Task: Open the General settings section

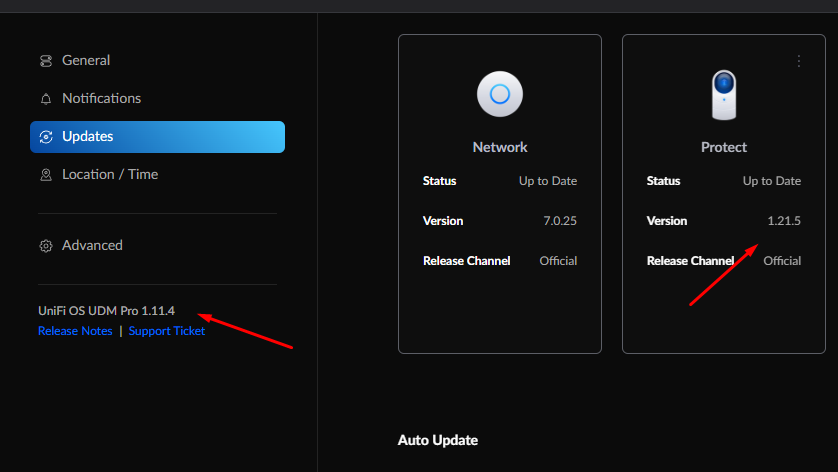Action: [86, 61]
